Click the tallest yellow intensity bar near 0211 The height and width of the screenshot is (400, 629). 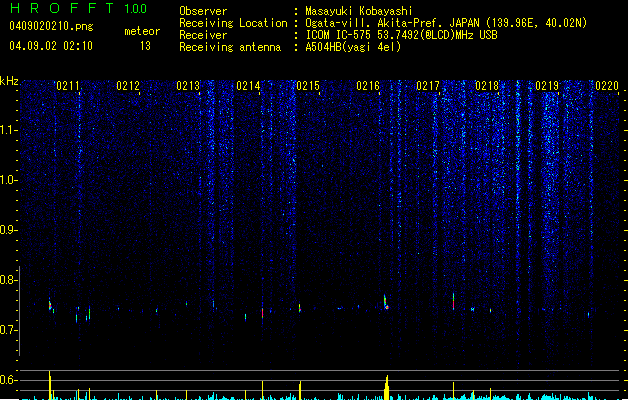pyautogui.click(x=50, y=385)
